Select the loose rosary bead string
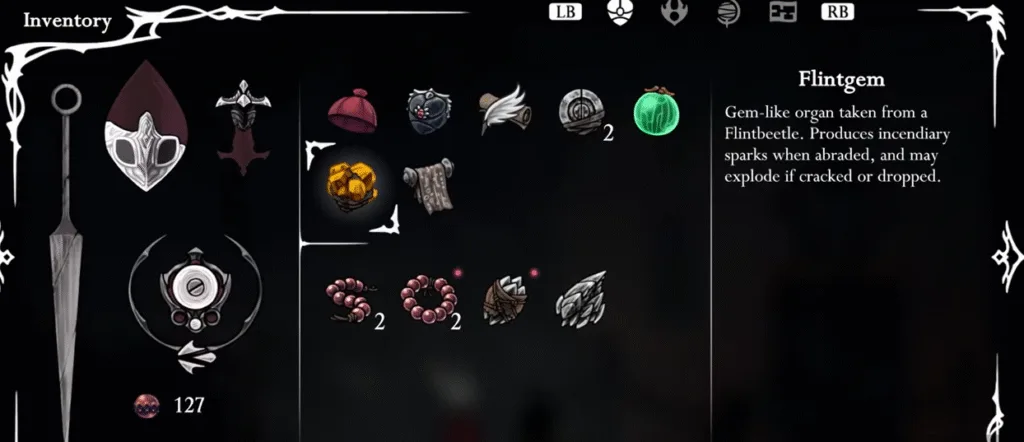Image resolution: width=1024 pixels, height=442 pixels. [350, 300]
